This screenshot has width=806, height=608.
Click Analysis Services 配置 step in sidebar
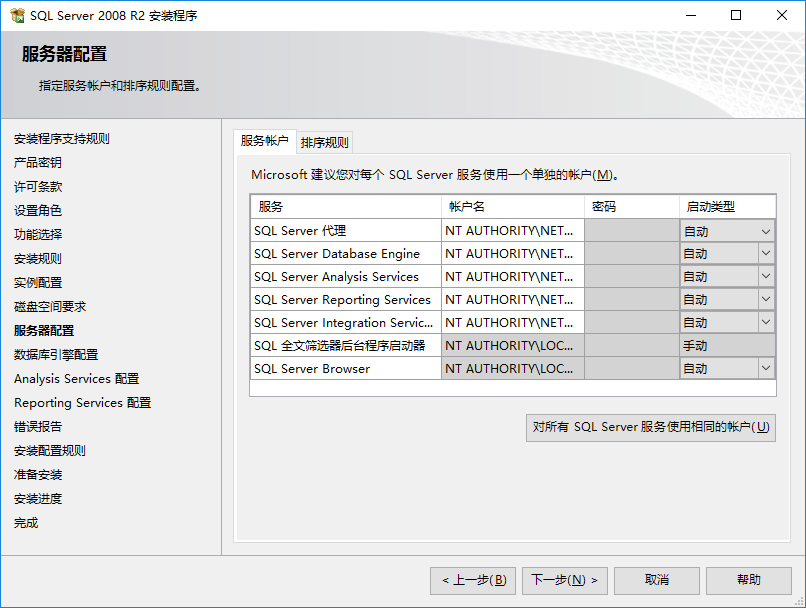coord(77,379)
